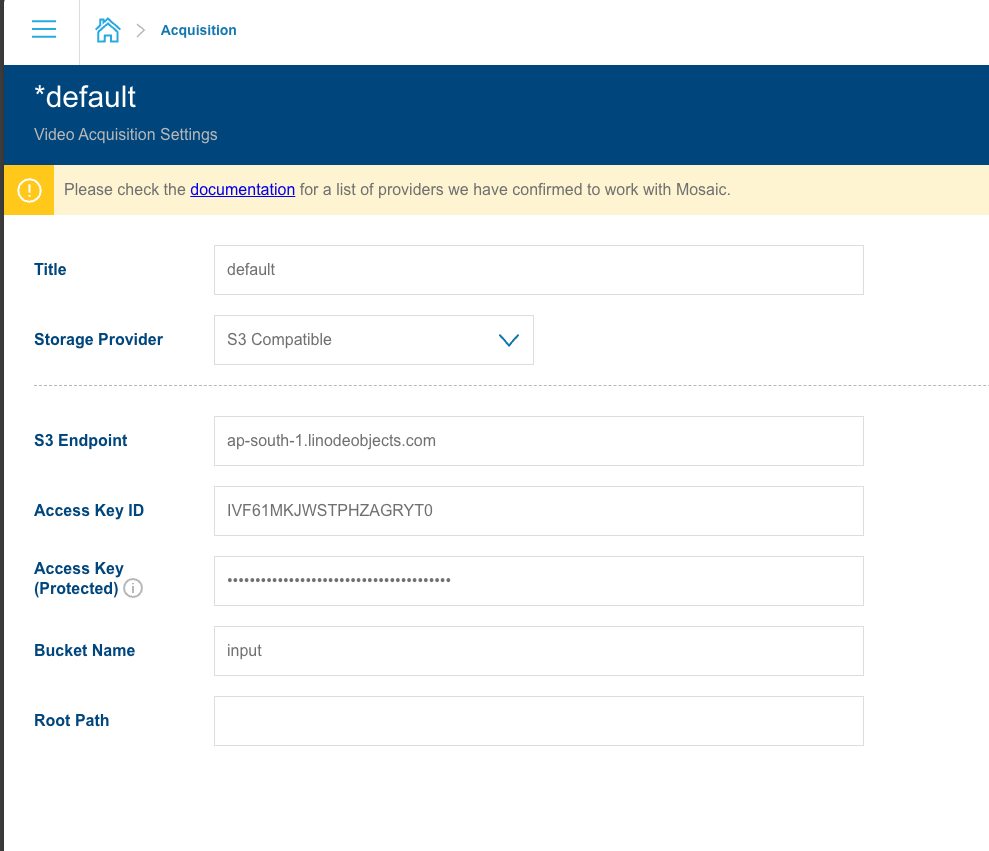Open the hamburger navigation menu
Screen dimensions: 989x851
43,30
